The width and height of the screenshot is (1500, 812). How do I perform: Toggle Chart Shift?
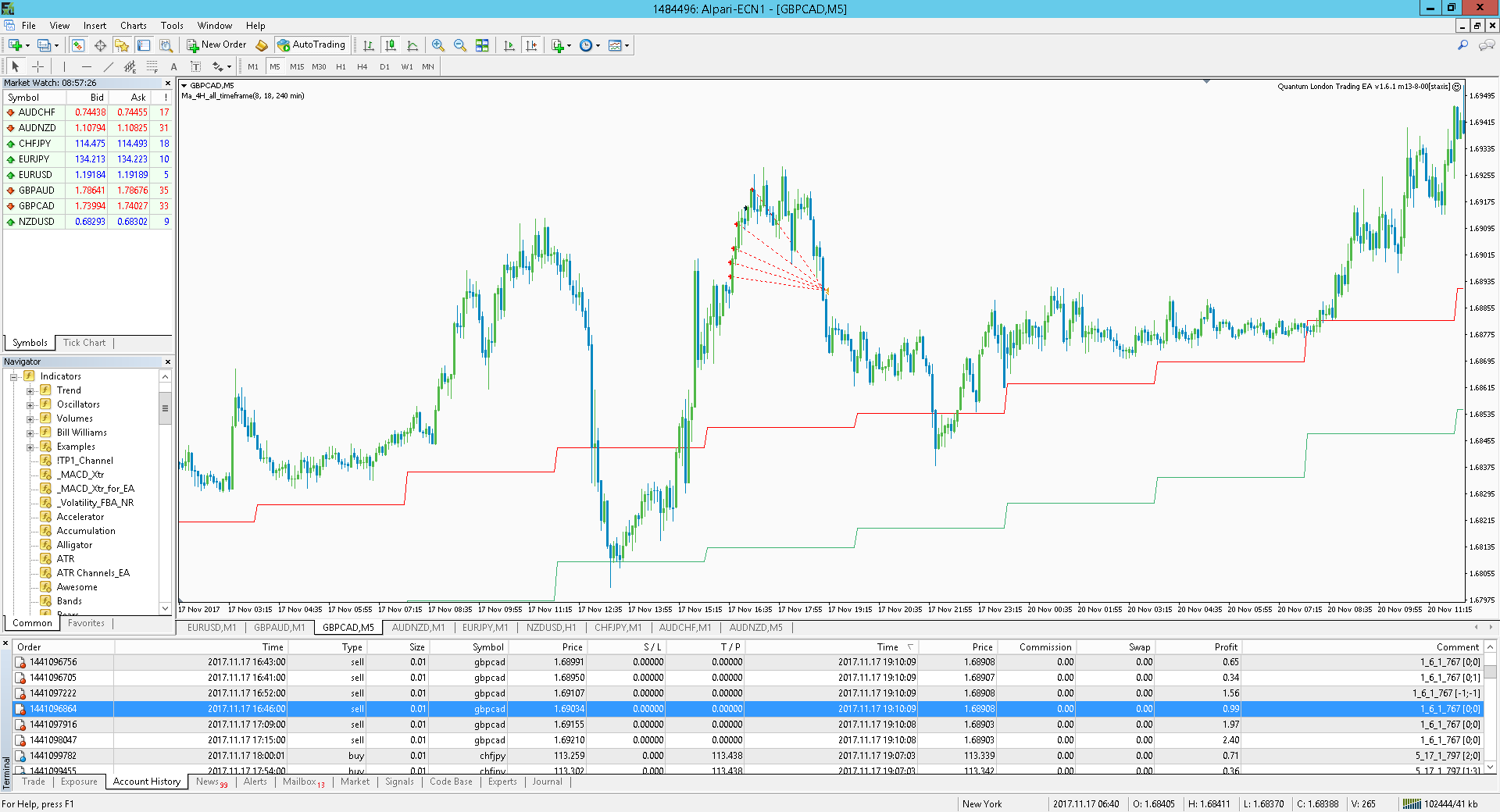pyautogui.click(x=531, y=45)
